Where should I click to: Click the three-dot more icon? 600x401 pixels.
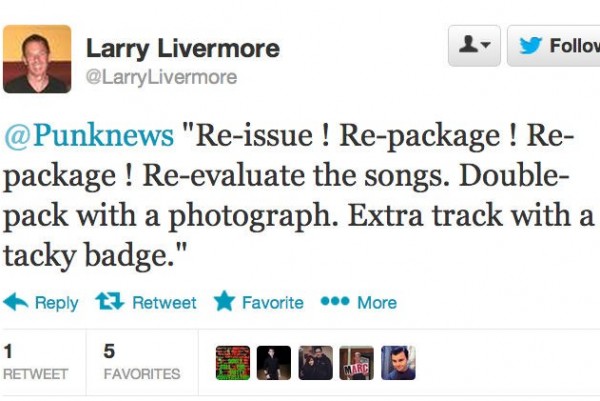(335, 302)
